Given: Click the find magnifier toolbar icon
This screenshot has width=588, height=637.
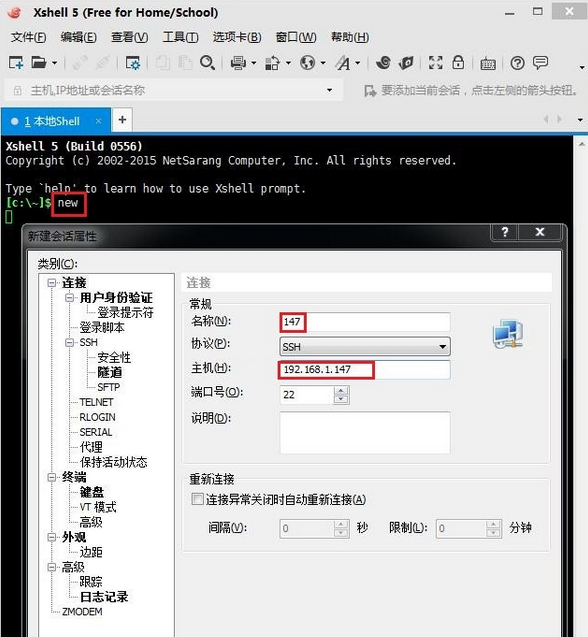Looking at the screenshot, I should [x=207, y=63].
